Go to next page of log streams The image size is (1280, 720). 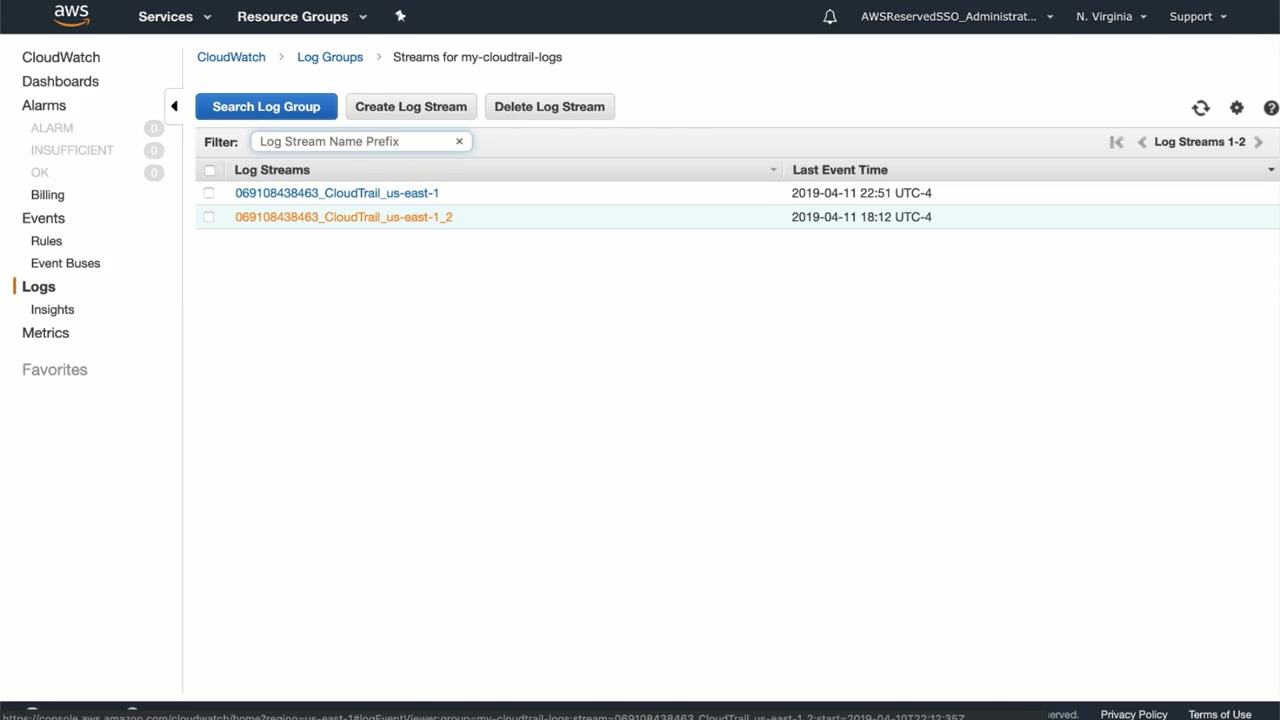(x=1258, y=142)
